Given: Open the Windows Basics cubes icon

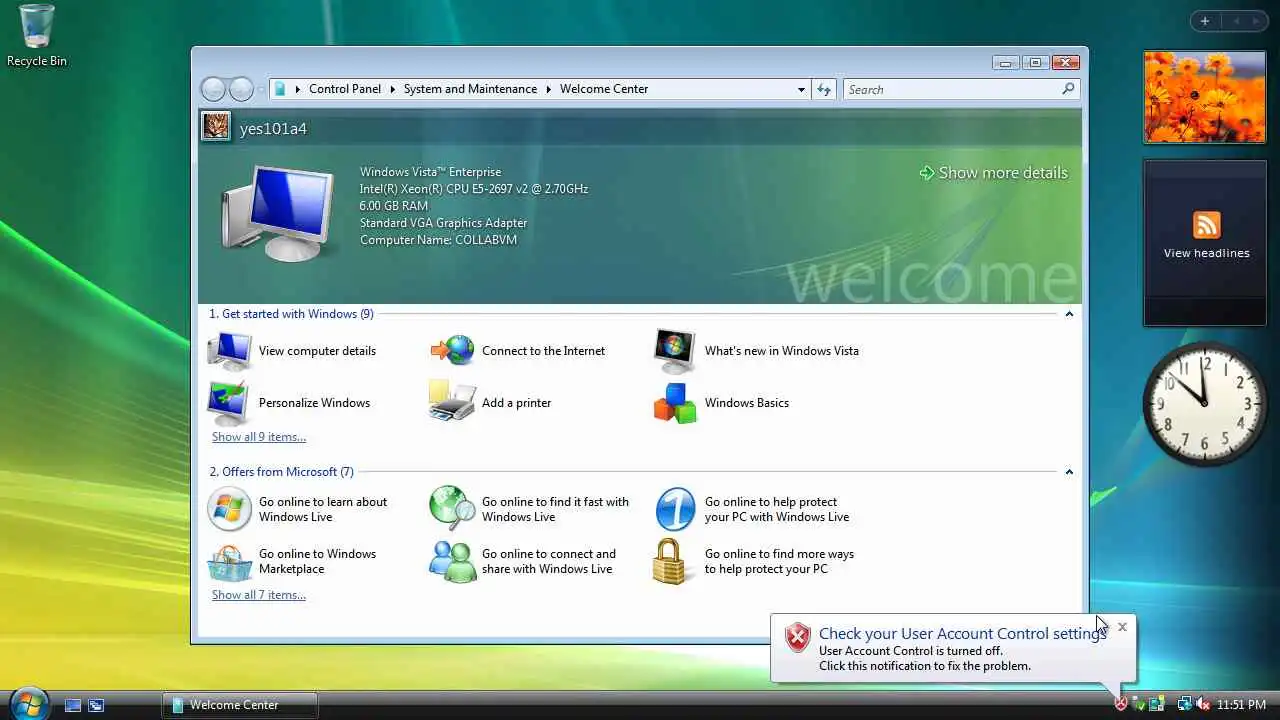Looking at the screenshot, I should [x=675, y=403].
